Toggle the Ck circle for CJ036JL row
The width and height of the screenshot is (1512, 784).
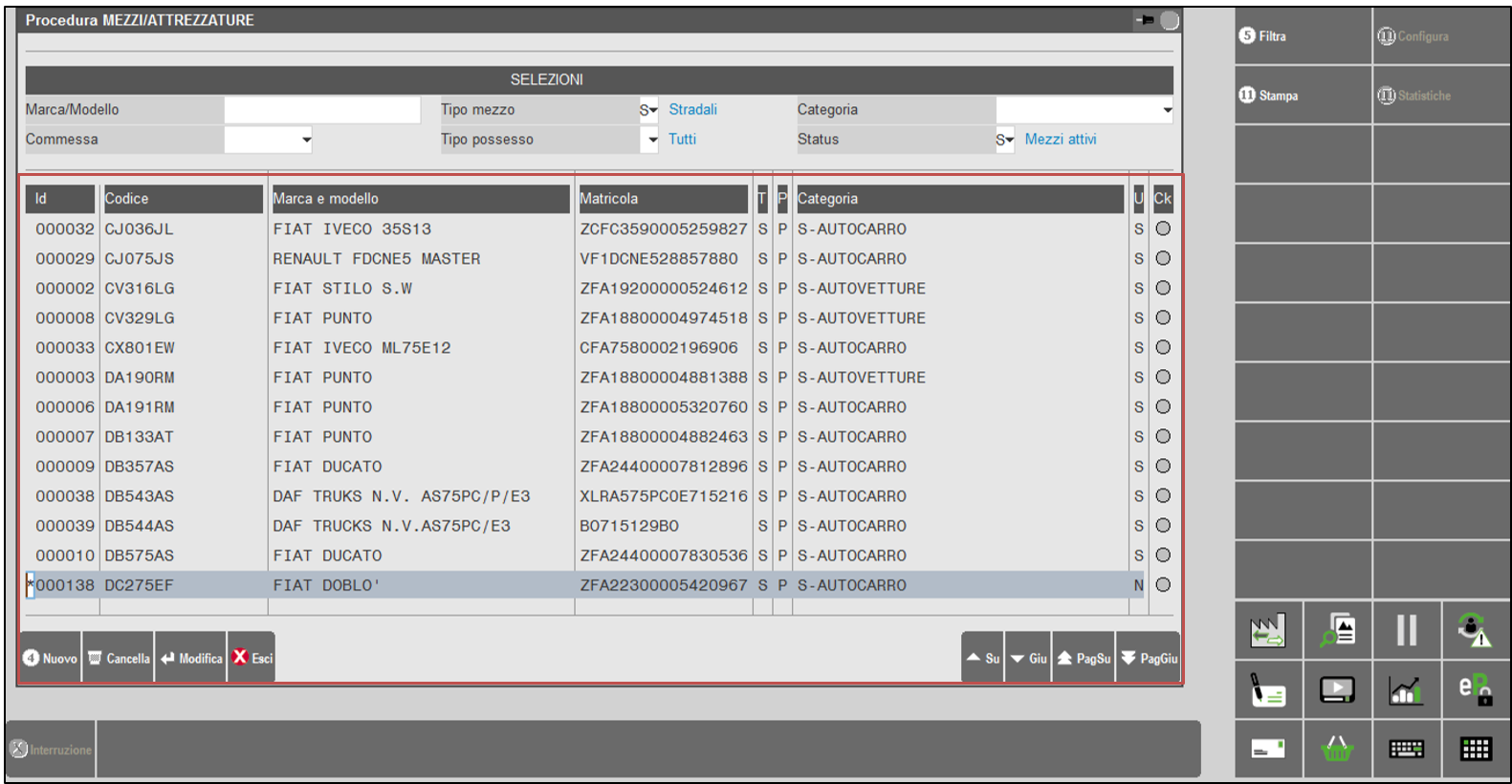point(1163,229)
